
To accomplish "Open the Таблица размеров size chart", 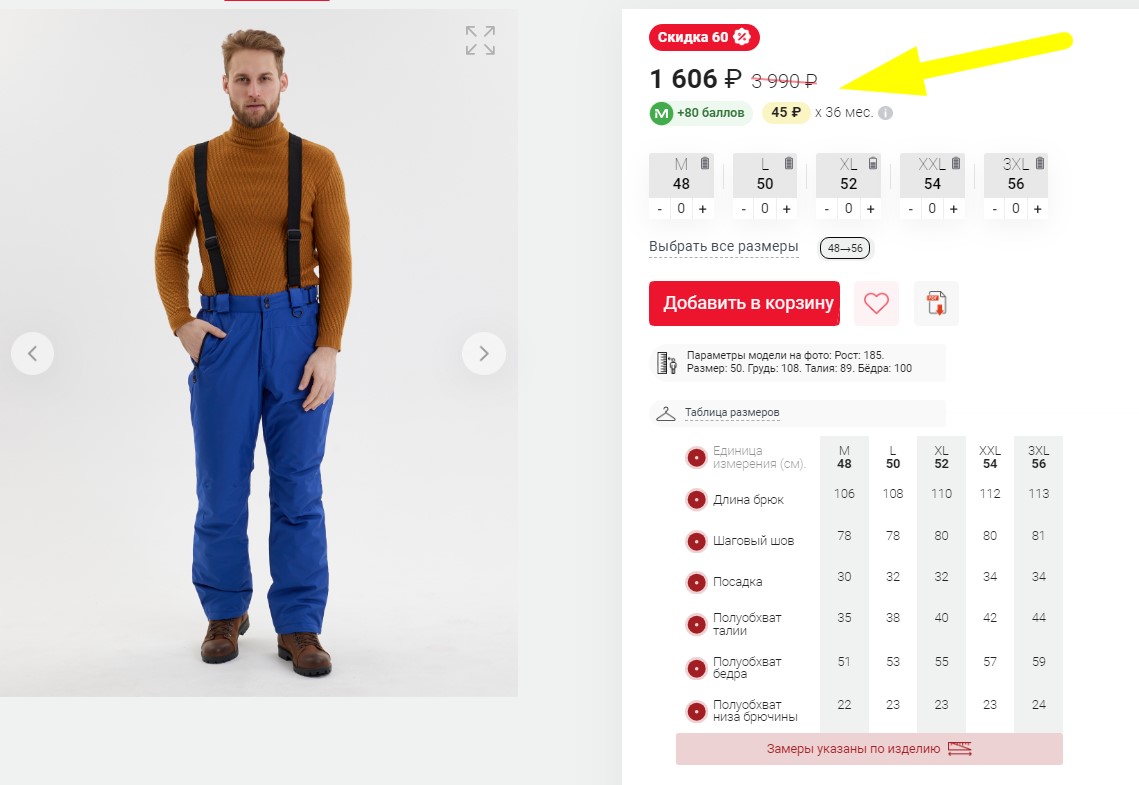I will 731,412.
